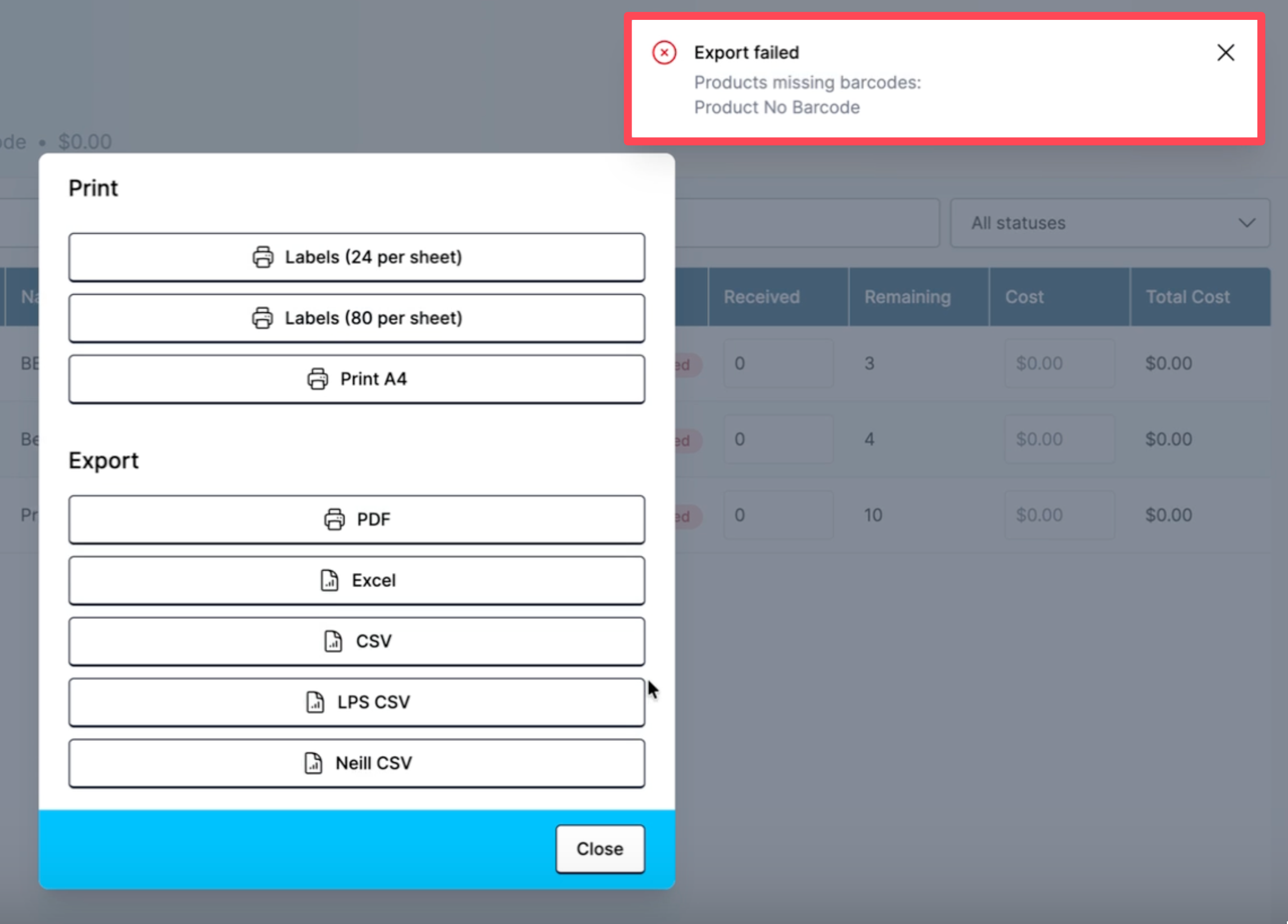Screen dimensions: 1288x924
Task: Print Labels (80 per sheet)
Action: (357, 318)
